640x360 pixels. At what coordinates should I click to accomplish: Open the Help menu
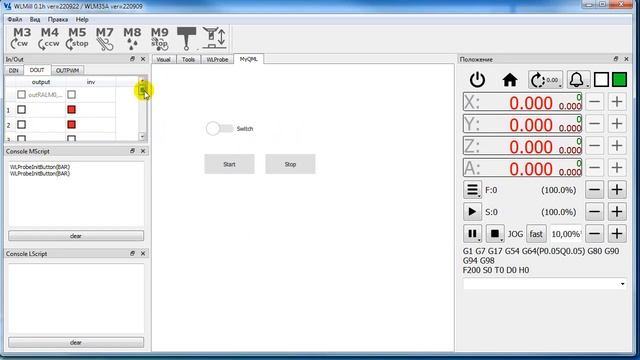click(x=82, y=19)
